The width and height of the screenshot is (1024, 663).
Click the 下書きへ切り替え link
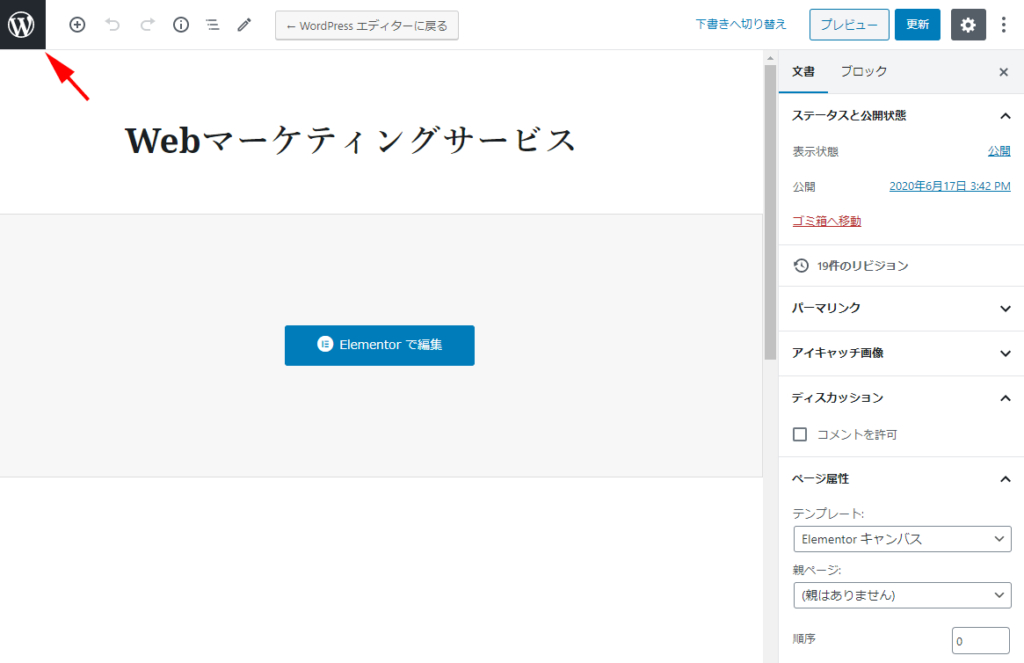pyautogui.click(x=740, y=23)
